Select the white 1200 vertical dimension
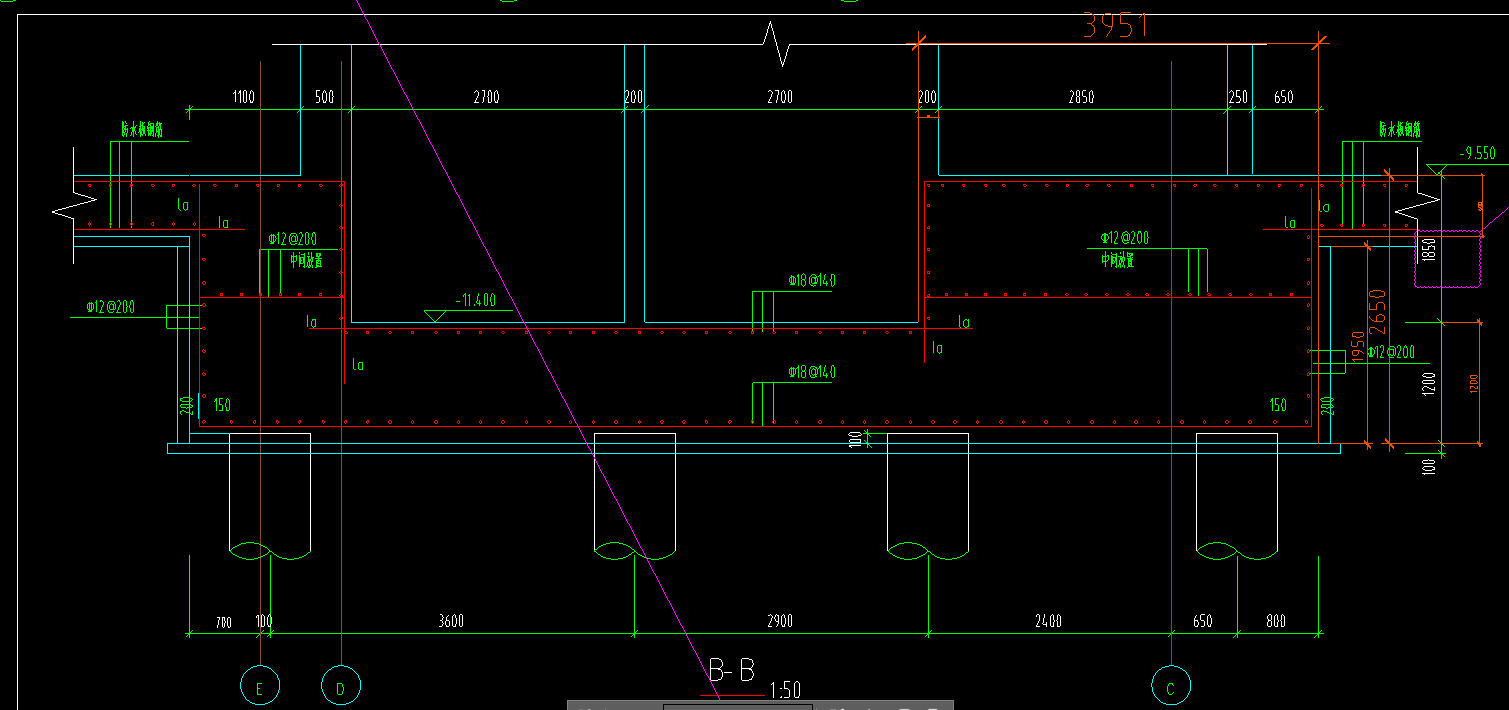Viewport: 1509px width, 710px height. (1429, 386)
